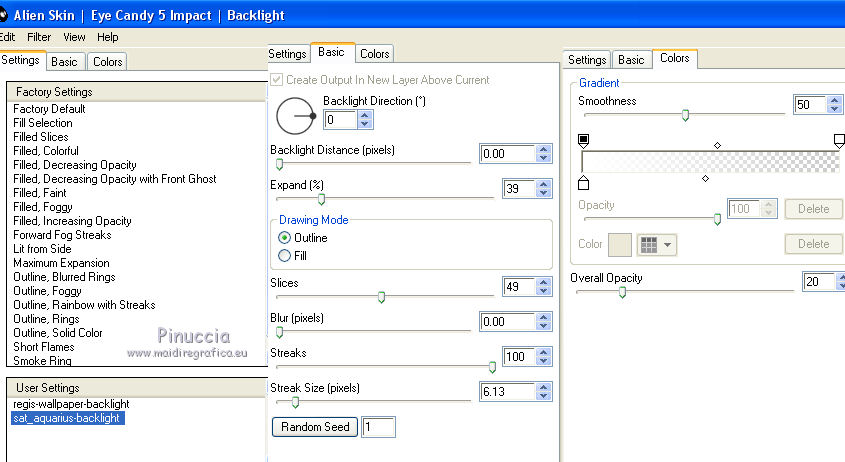Increase the Streaks value
845x462 pixels.
point(544,352)
